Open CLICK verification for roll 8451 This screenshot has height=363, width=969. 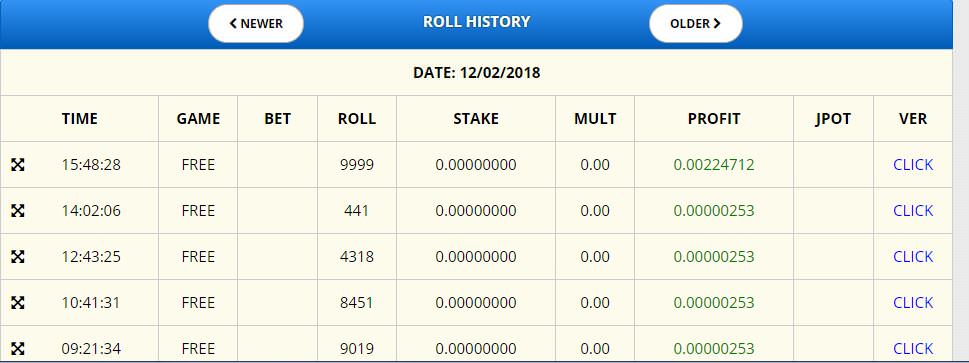click(x=913, y=302)
